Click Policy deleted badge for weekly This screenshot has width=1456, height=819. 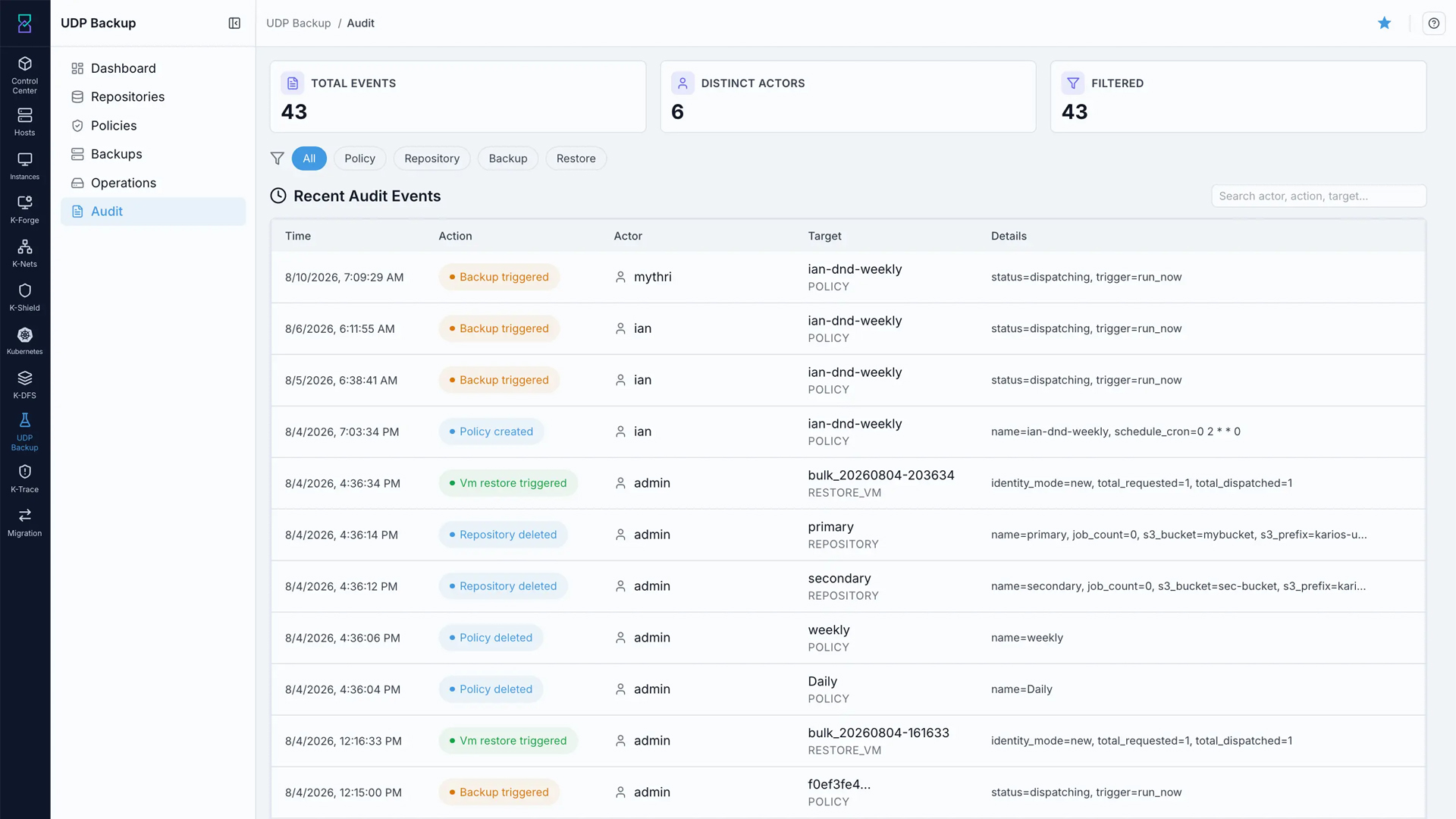coord(491,638)
